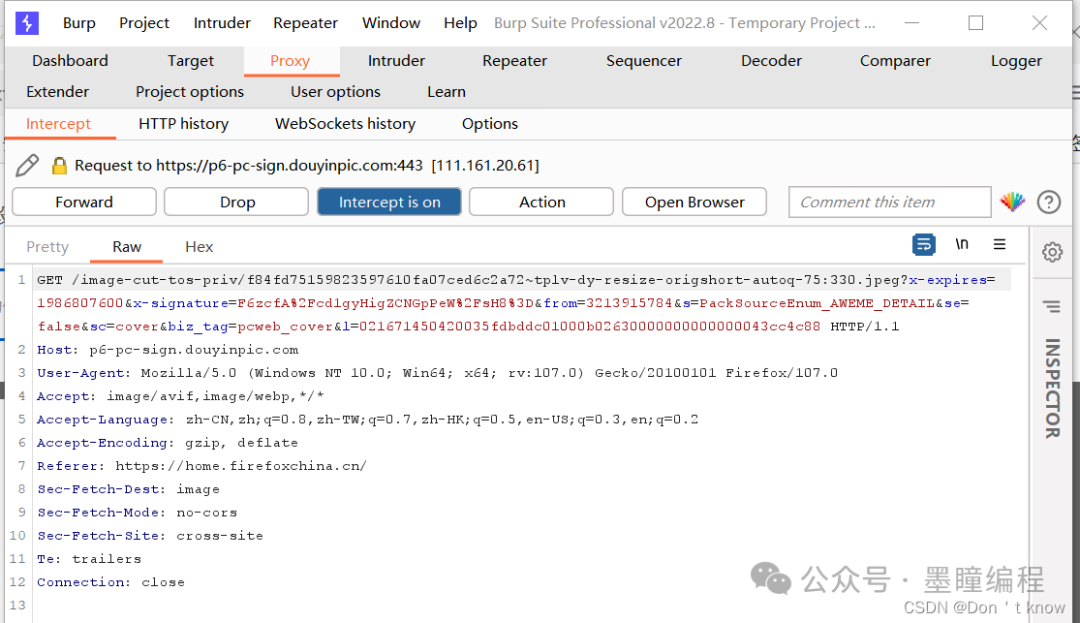
Task: Open the Learn tab
Action: coord(446,92)
